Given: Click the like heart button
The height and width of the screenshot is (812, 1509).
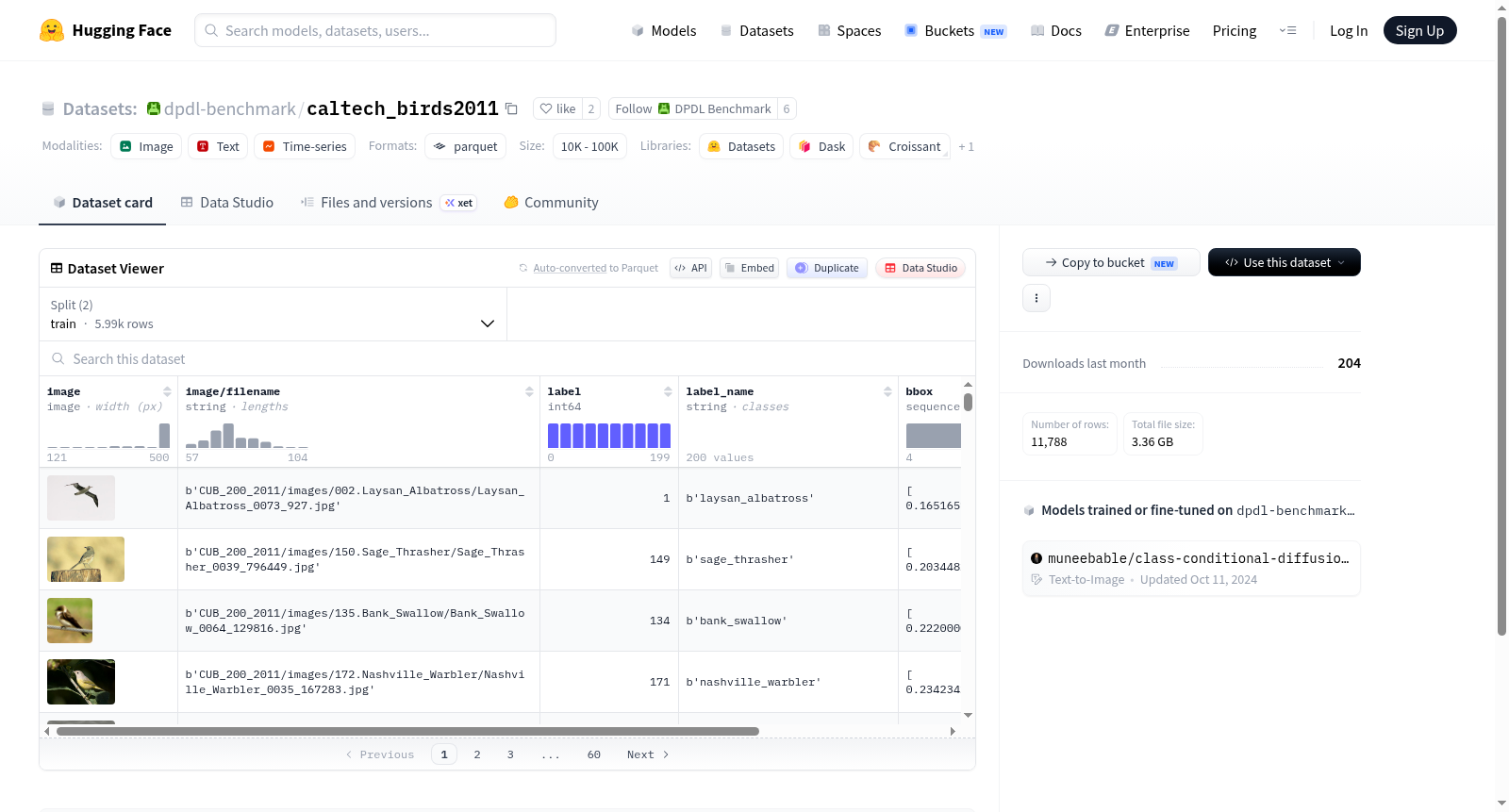Looking at the screenshot, I should pyautogui.click(x=557, y=108).
